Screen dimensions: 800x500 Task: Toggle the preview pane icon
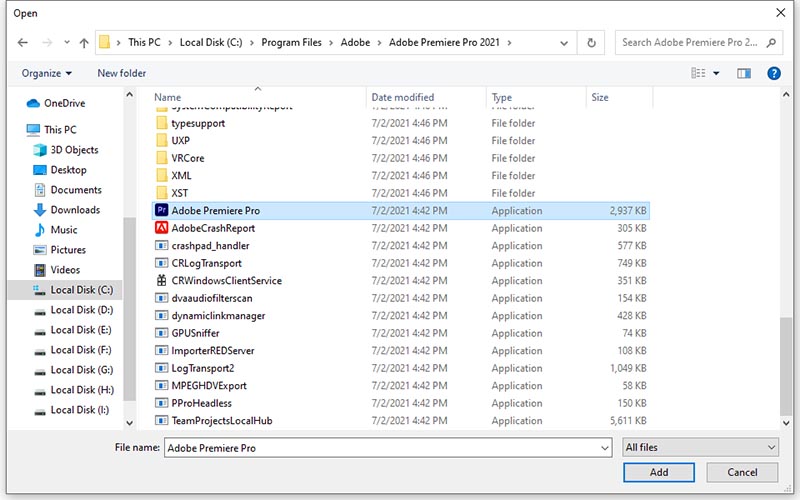pyautogui.click(x=744, y=73)
